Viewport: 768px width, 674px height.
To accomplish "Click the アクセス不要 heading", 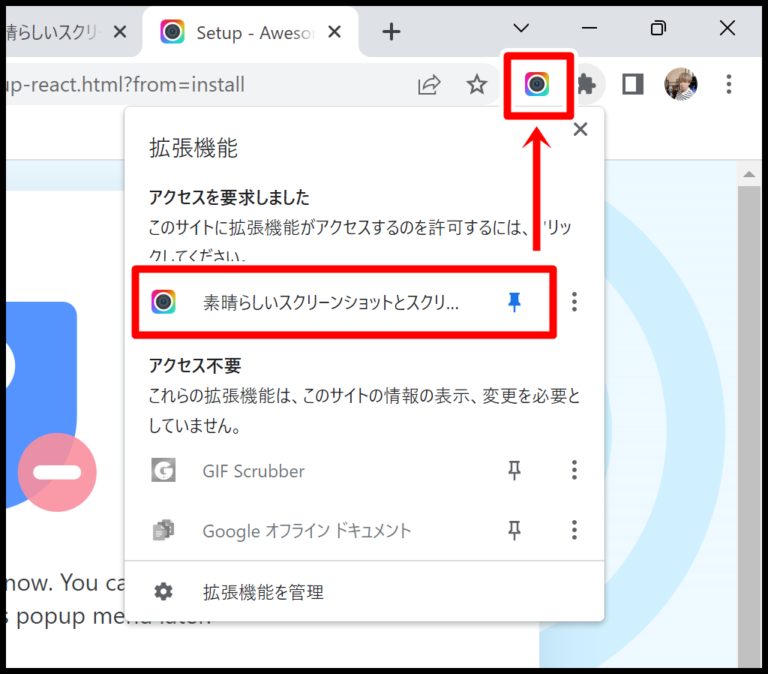I will coord(195,365).
